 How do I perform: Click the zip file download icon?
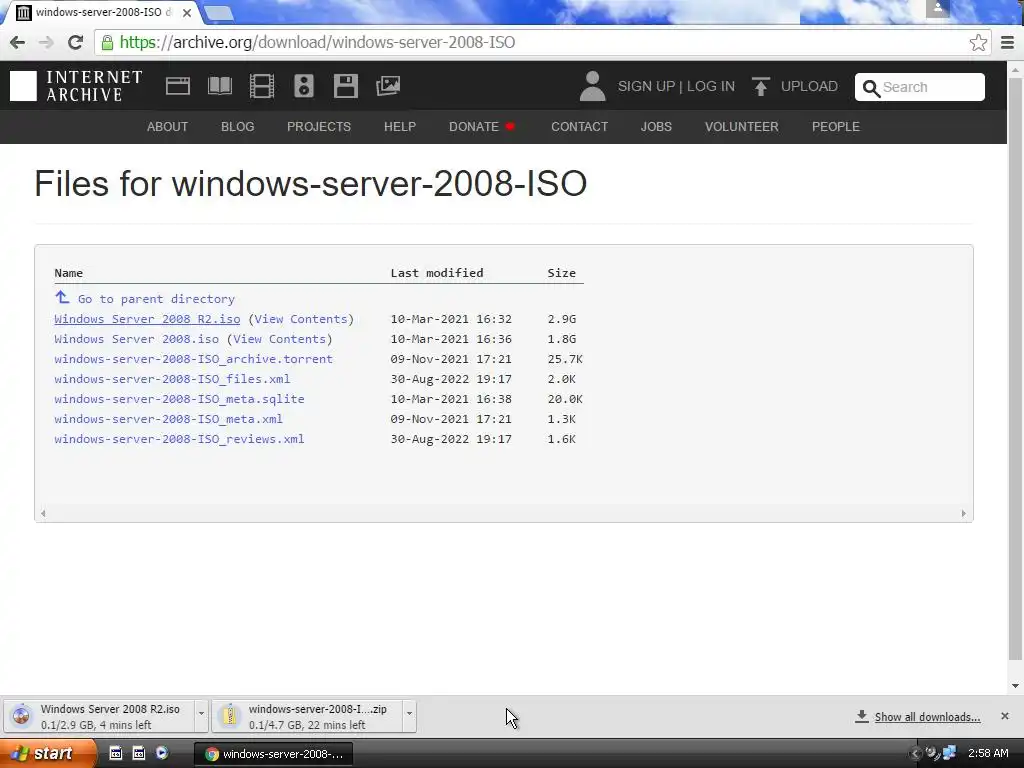coord(229,716)
